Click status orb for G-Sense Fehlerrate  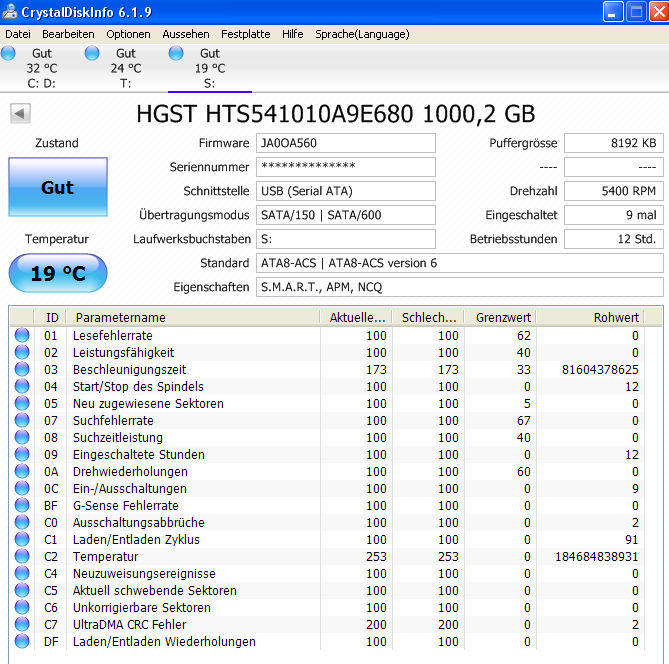click(22, 505)
